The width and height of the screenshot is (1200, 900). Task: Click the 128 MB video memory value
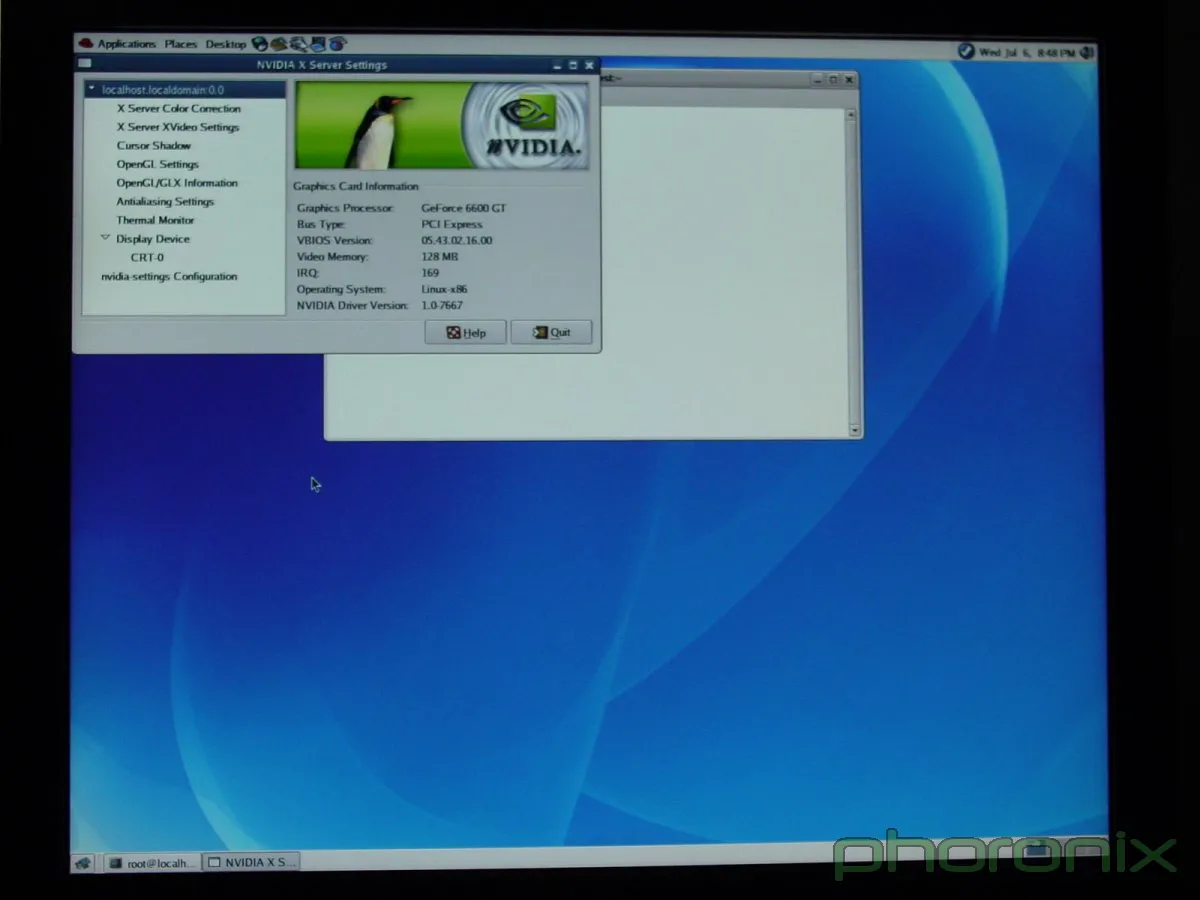pyautogui.click(x=439, y=257)
